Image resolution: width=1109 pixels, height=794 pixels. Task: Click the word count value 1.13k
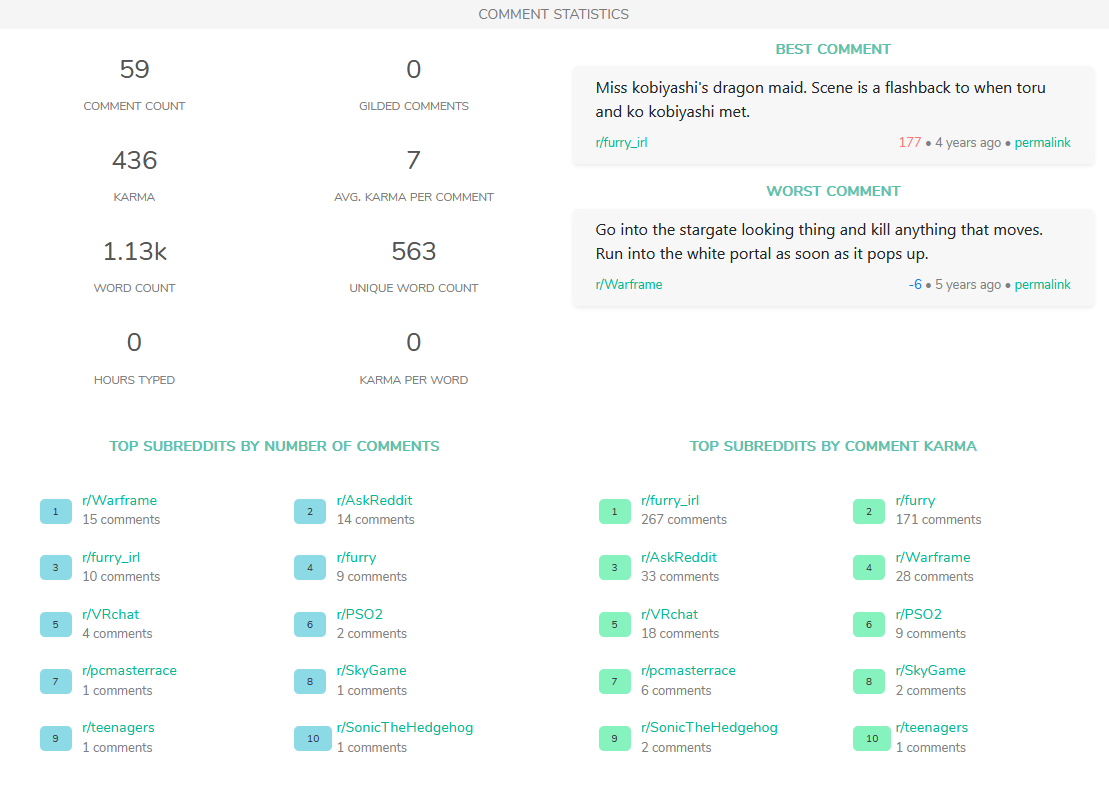tap(134, 252)
